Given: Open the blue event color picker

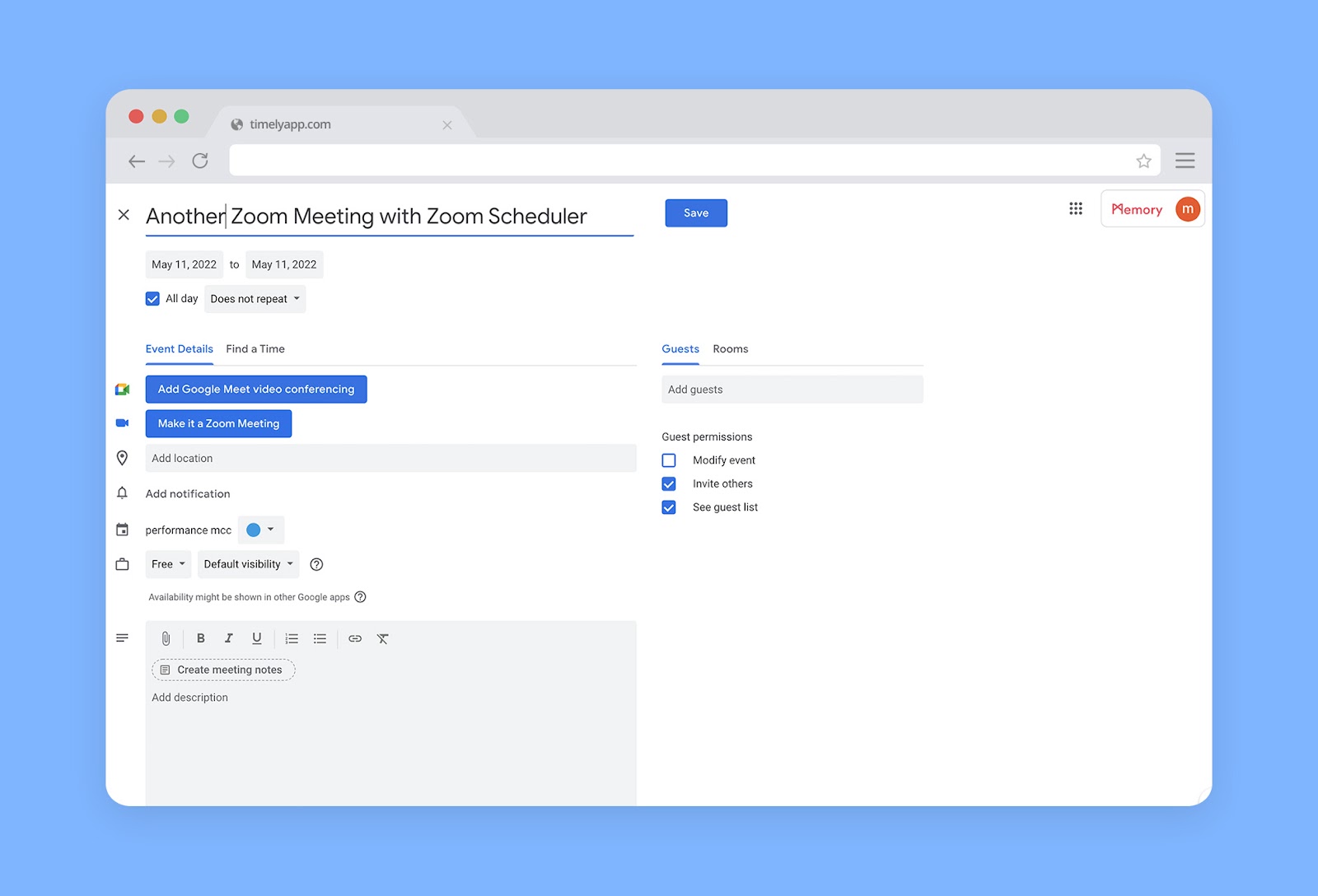Looking at the screenshot, I should click(x=260, y=530).
